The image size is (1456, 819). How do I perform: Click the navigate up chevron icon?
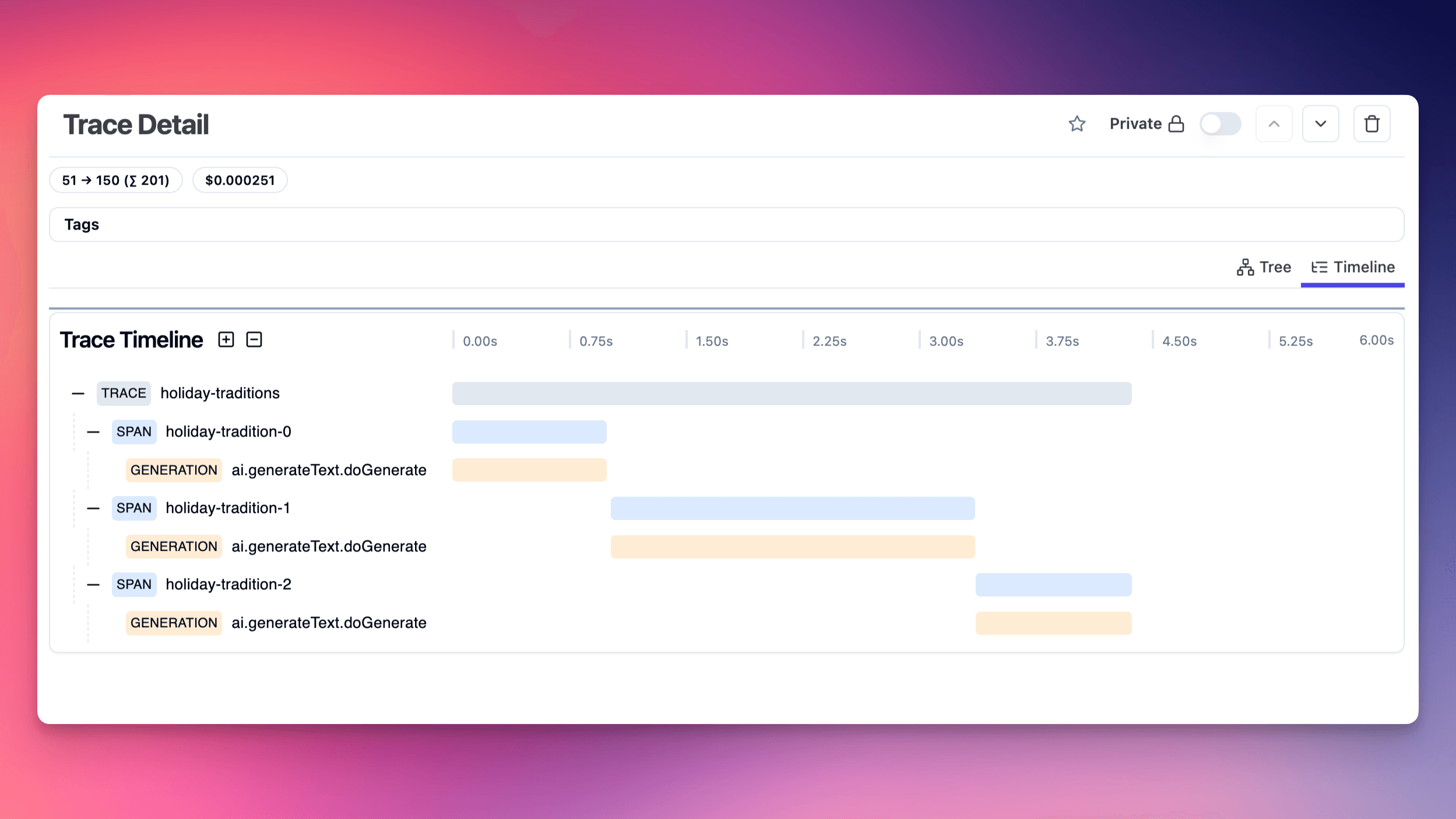(x=1274, y=124)
